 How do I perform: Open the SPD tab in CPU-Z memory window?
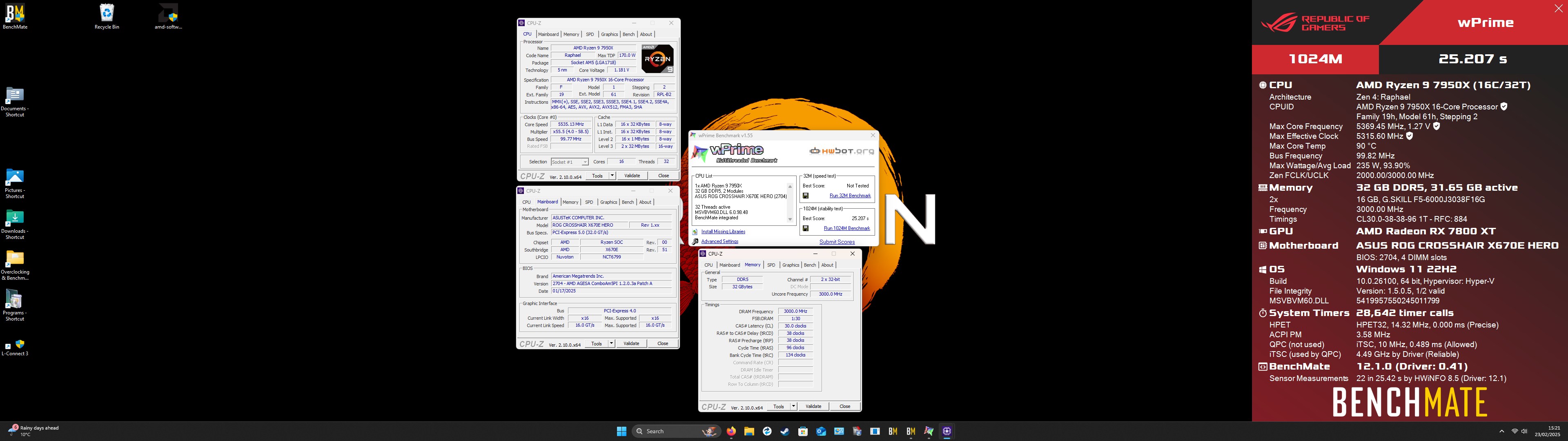tap(771, 265)
